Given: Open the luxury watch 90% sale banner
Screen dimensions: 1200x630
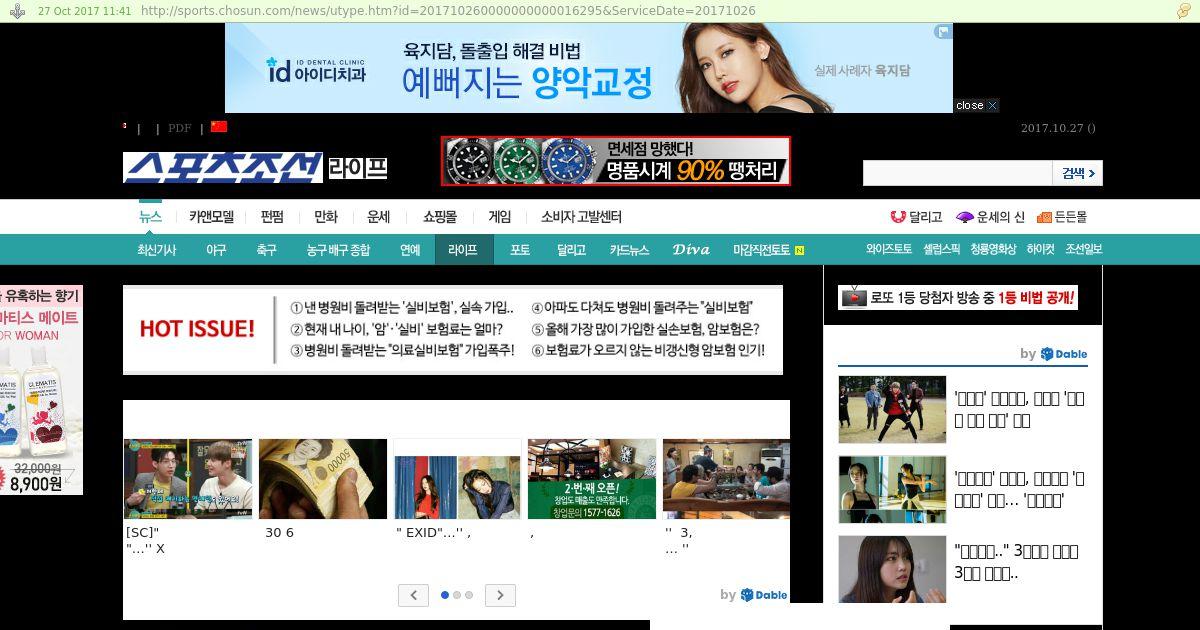Looking at the screenshot, I should (616, 161).
